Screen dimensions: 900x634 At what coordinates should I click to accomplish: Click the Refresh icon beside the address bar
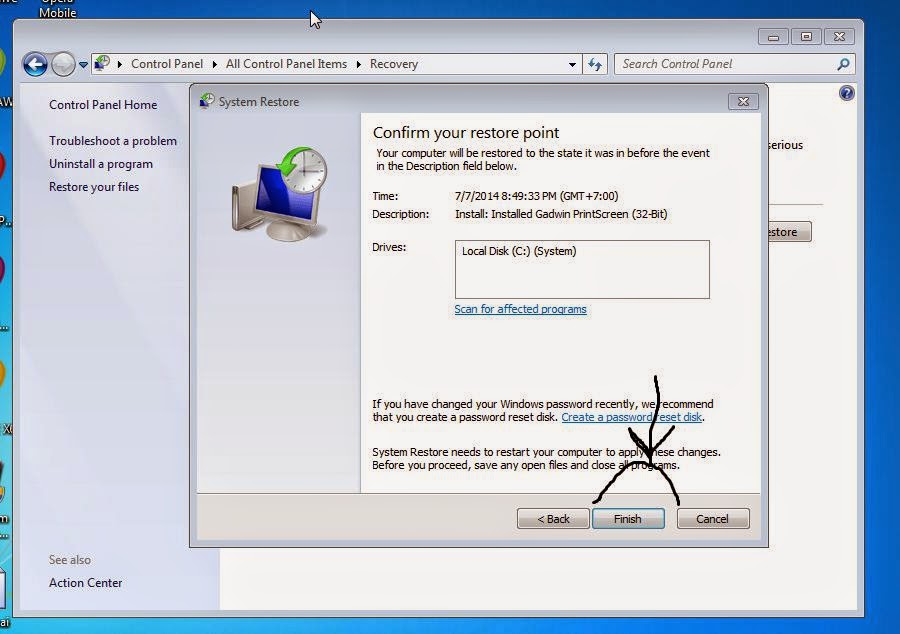click(x=595, y=64)
